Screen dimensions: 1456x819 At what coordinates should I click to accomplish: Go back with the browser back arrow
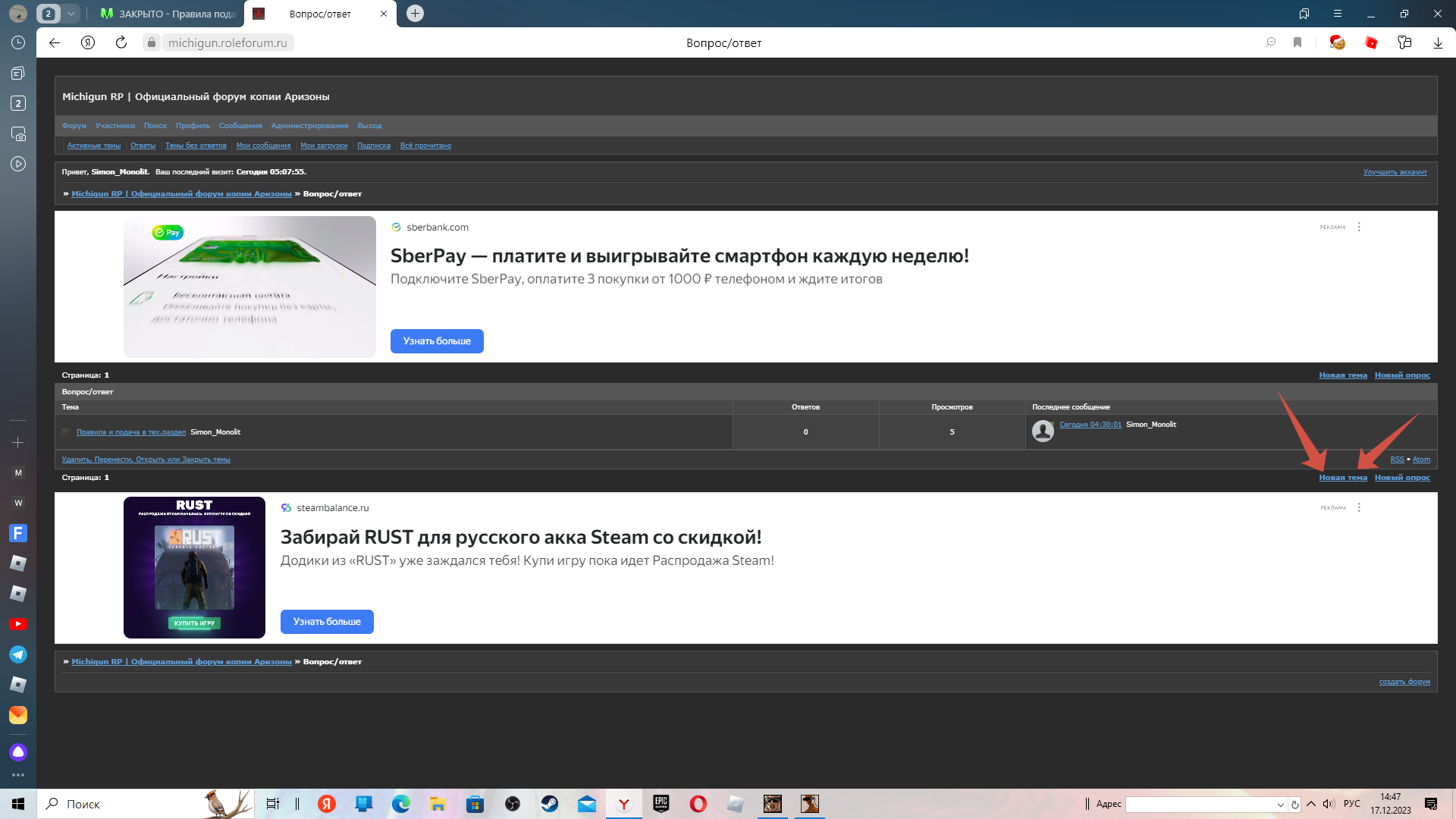pos(55,42)
